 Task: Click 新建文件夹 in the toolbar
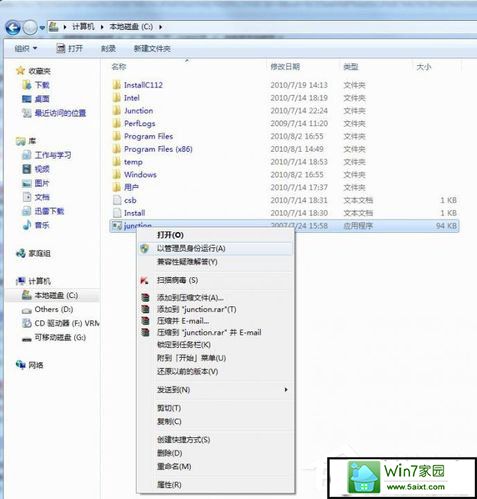tap(152, 49)
